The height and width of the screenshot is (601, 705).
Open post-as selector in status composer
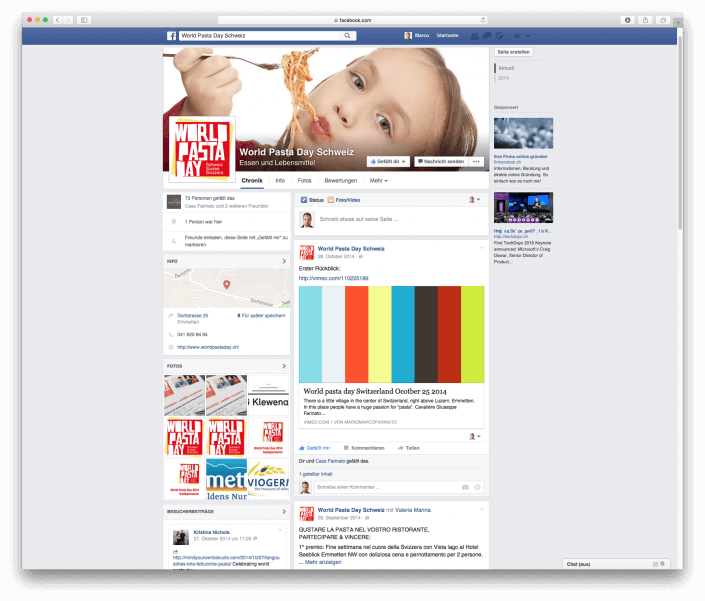click(475, 200)
